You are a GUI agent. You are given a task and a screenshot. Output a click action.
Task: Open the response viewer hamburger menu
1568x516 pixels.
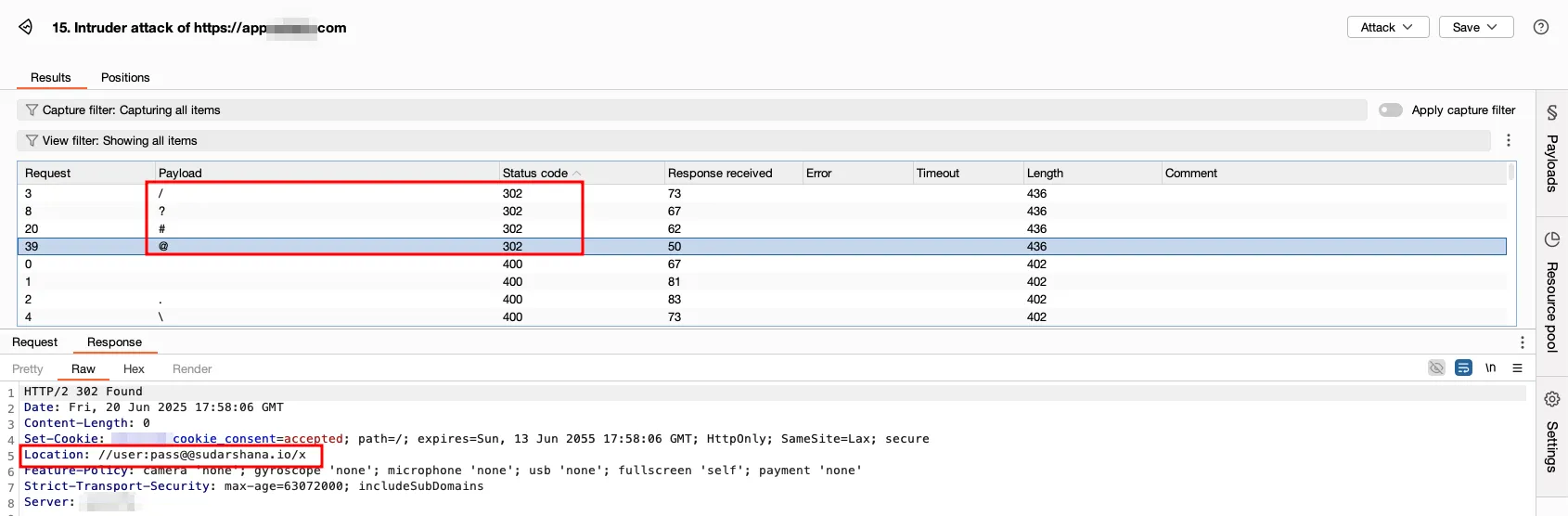point(1518,368)
